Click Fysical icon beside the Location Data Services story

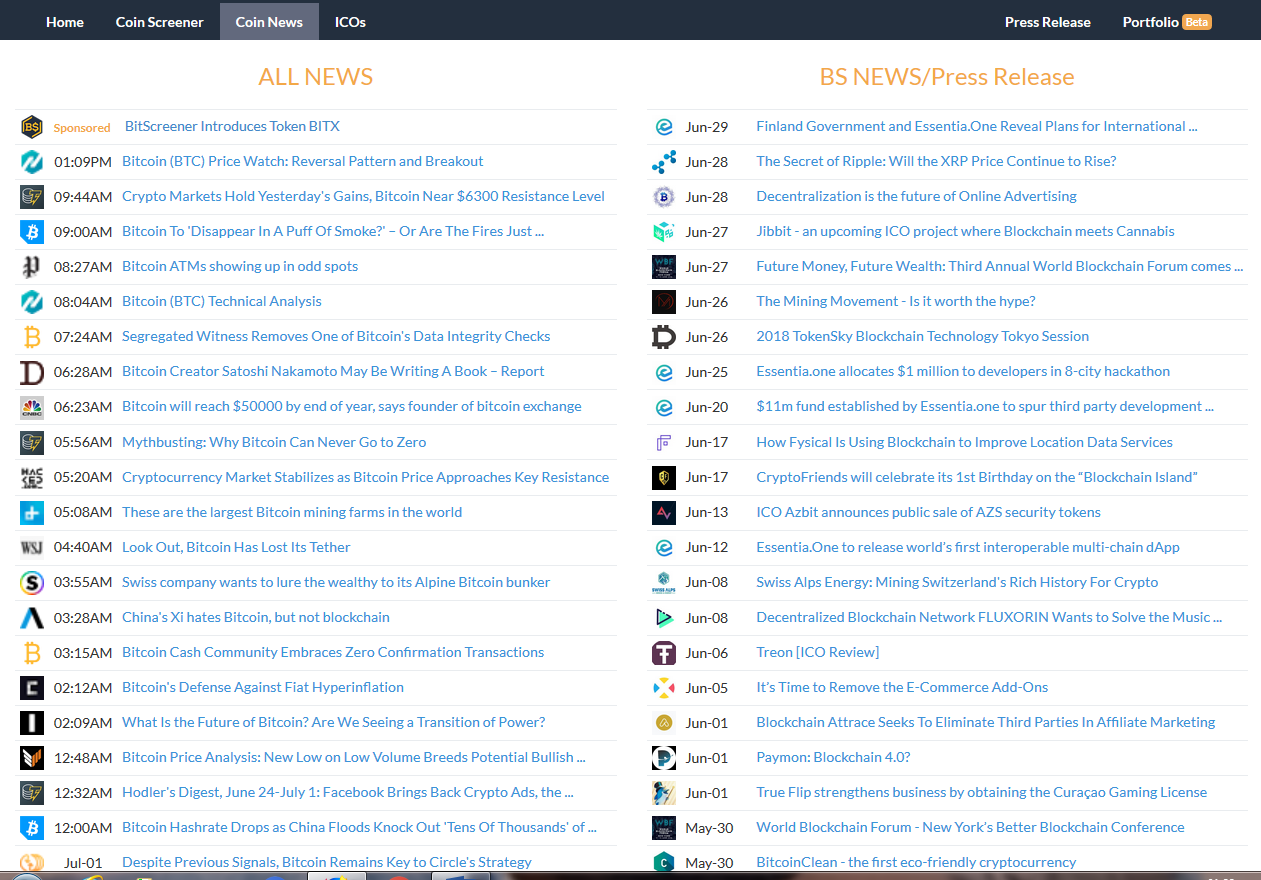click(664, 442)
